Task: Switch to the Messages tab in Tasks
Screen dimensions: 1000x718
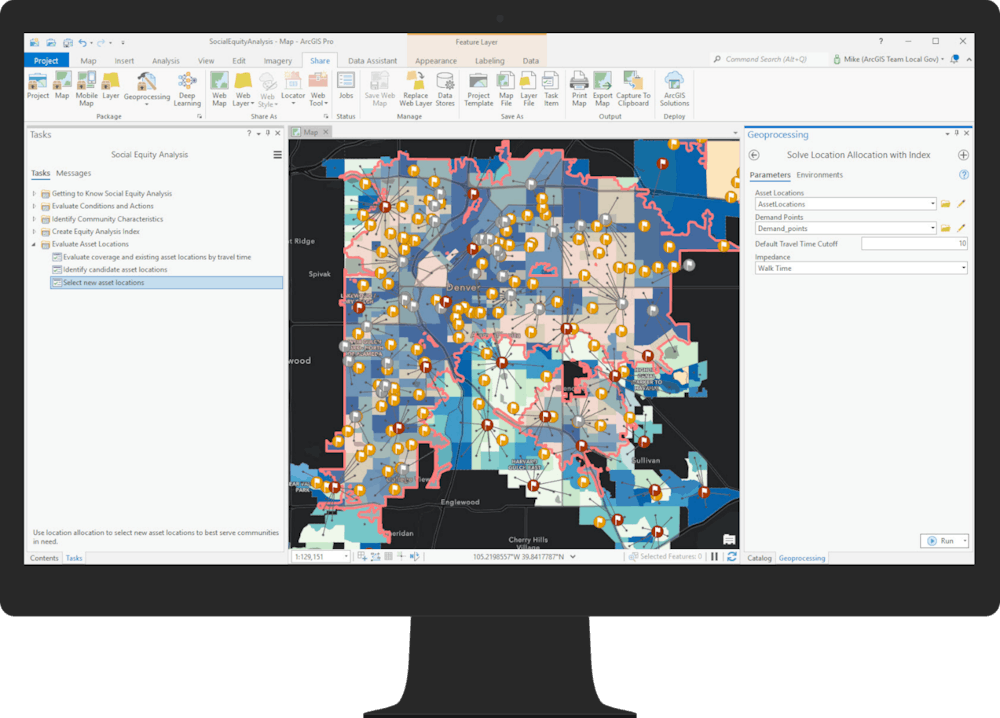Action: 73,173
